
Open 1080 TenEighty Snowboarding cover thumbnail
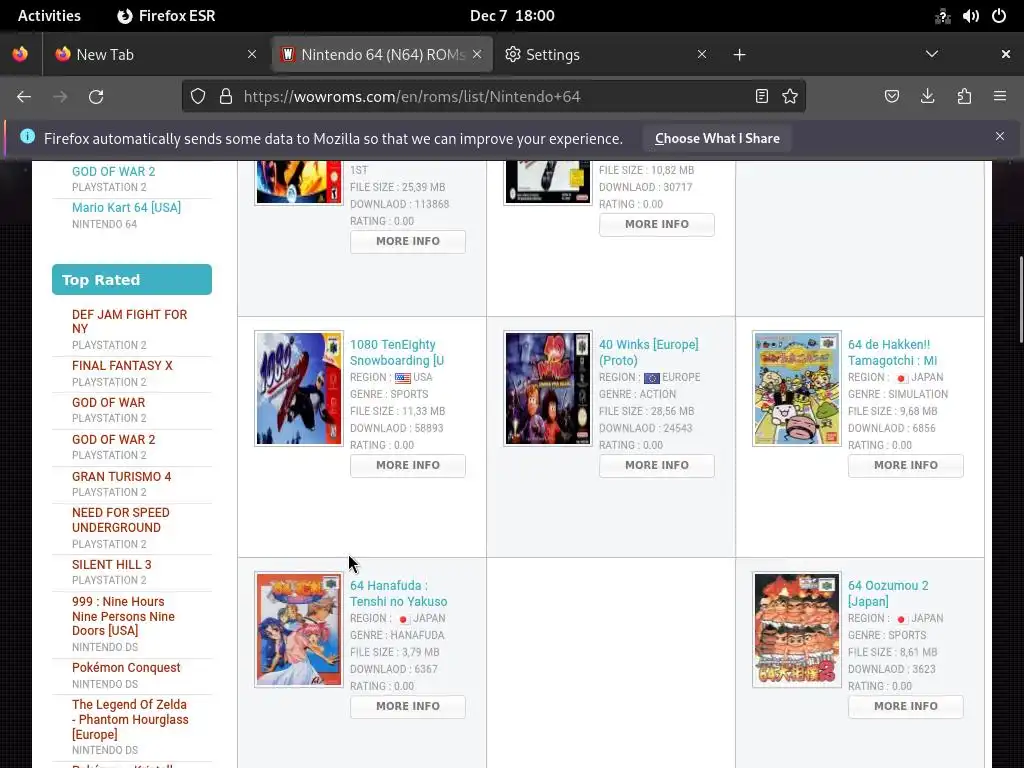[x=299, y=389]
